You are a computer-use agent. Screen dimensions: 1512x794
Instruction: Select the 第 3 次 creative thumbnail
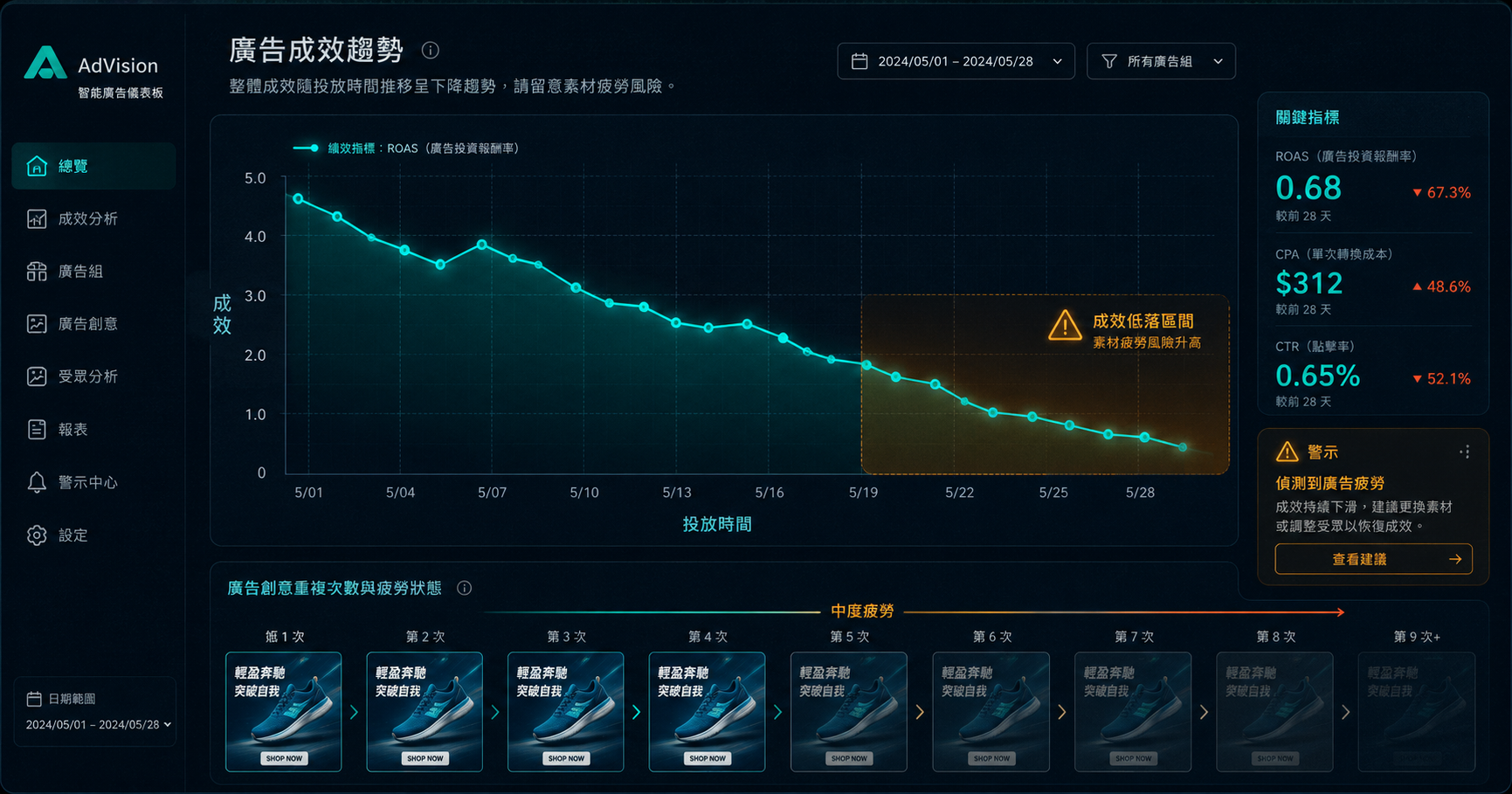click(566, 712)
